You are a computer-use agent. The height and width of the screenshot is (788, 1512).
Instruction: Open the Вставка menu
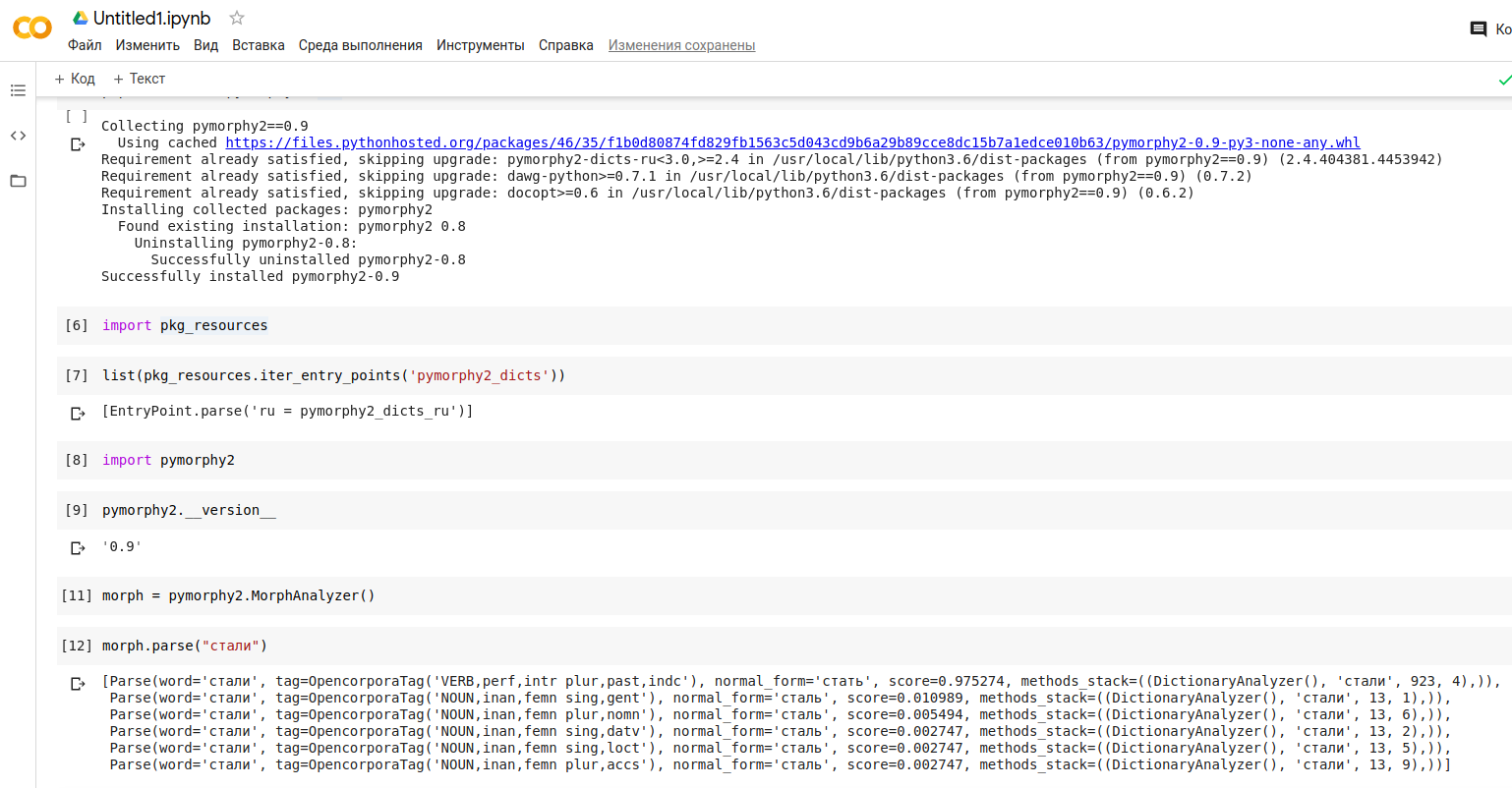[x=258, y=45]
